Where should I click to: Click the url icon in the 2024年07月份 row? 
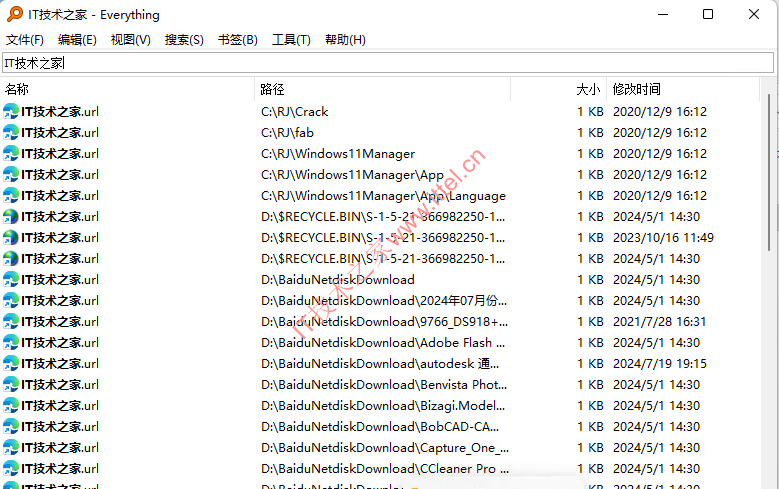(x=10, y=301)
